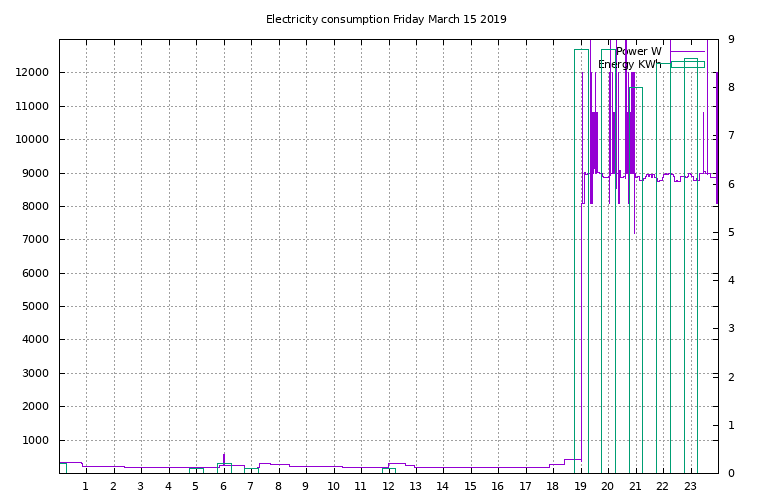Click hour label 14 on x-axis
Image resolution: width=768 pixels, height=500 pixels.
443,486
